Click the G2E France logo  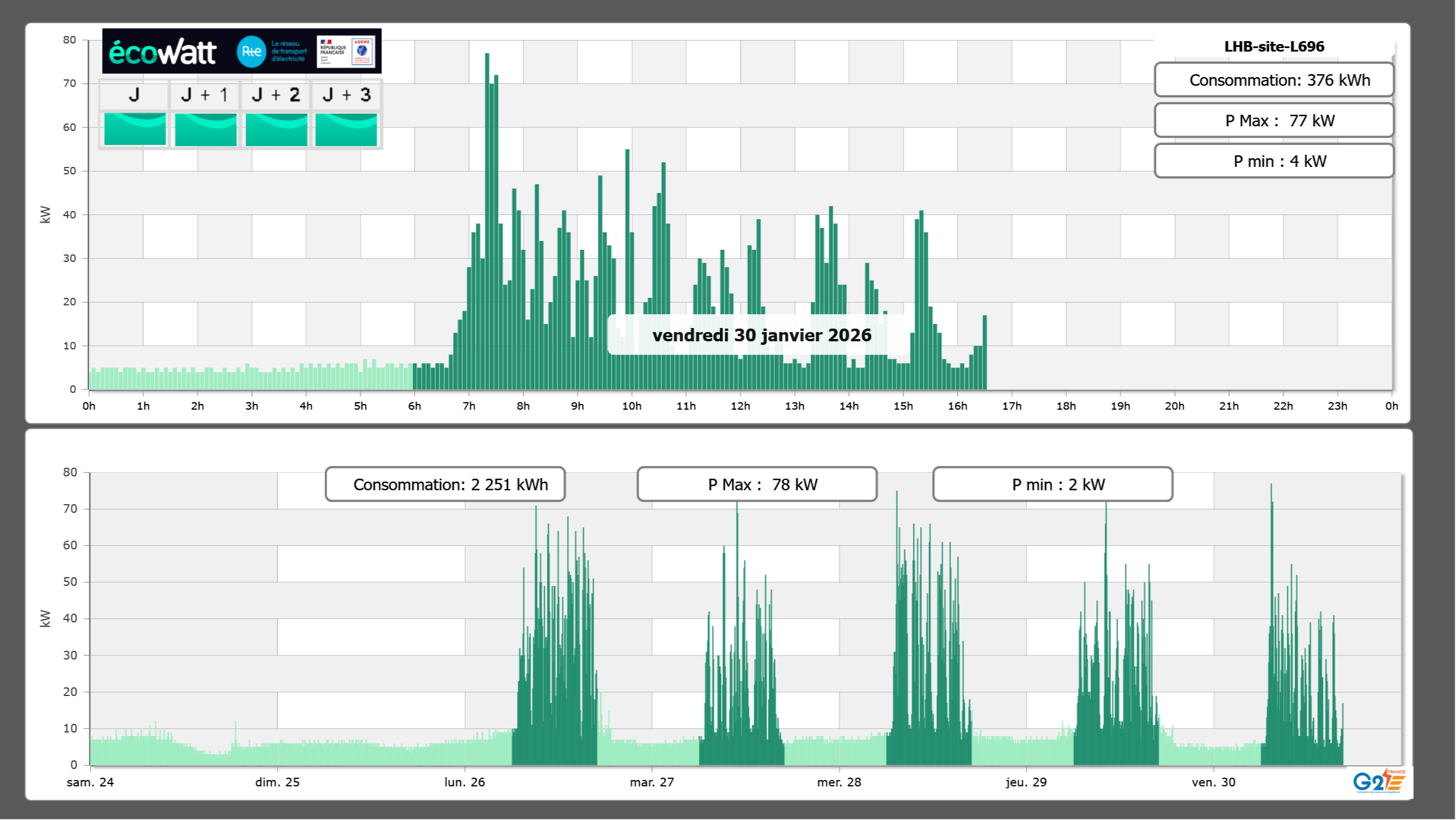click(1379, 781)
